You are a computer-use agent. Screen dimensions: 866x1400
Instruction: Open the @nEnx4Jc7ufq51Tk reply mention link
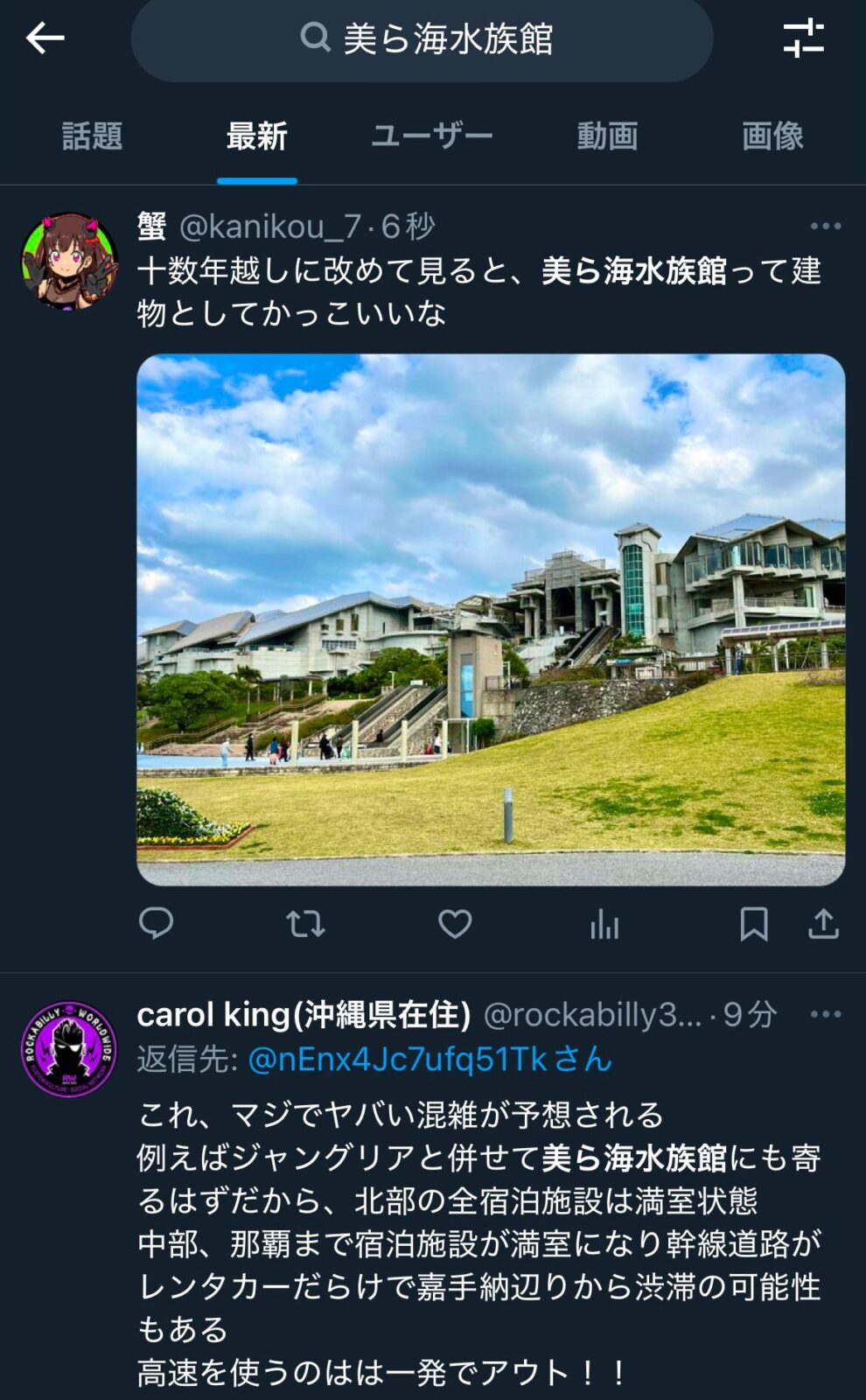point(430,1059)
